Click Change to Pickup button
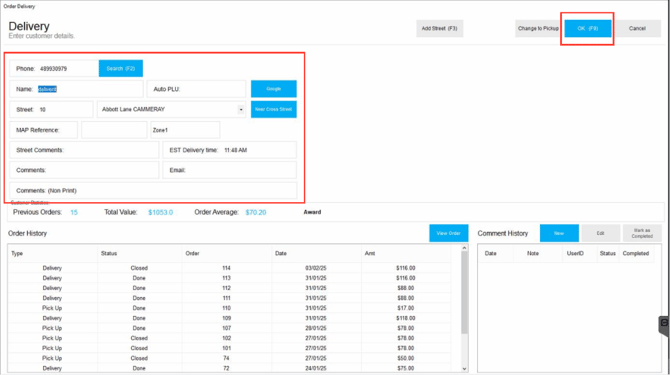 click(538, 29)
